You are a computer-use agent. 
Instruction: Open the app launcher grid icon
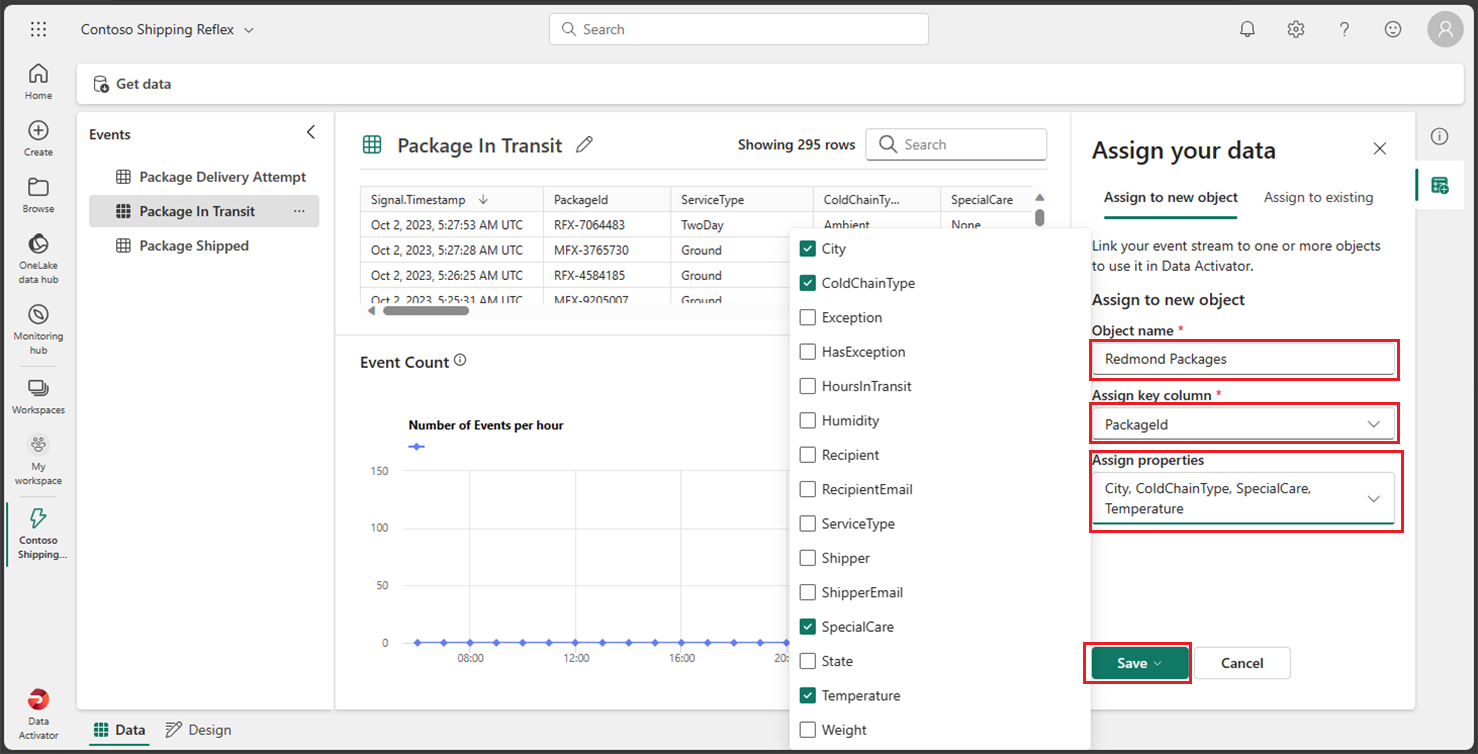click(x=38, y=29)
